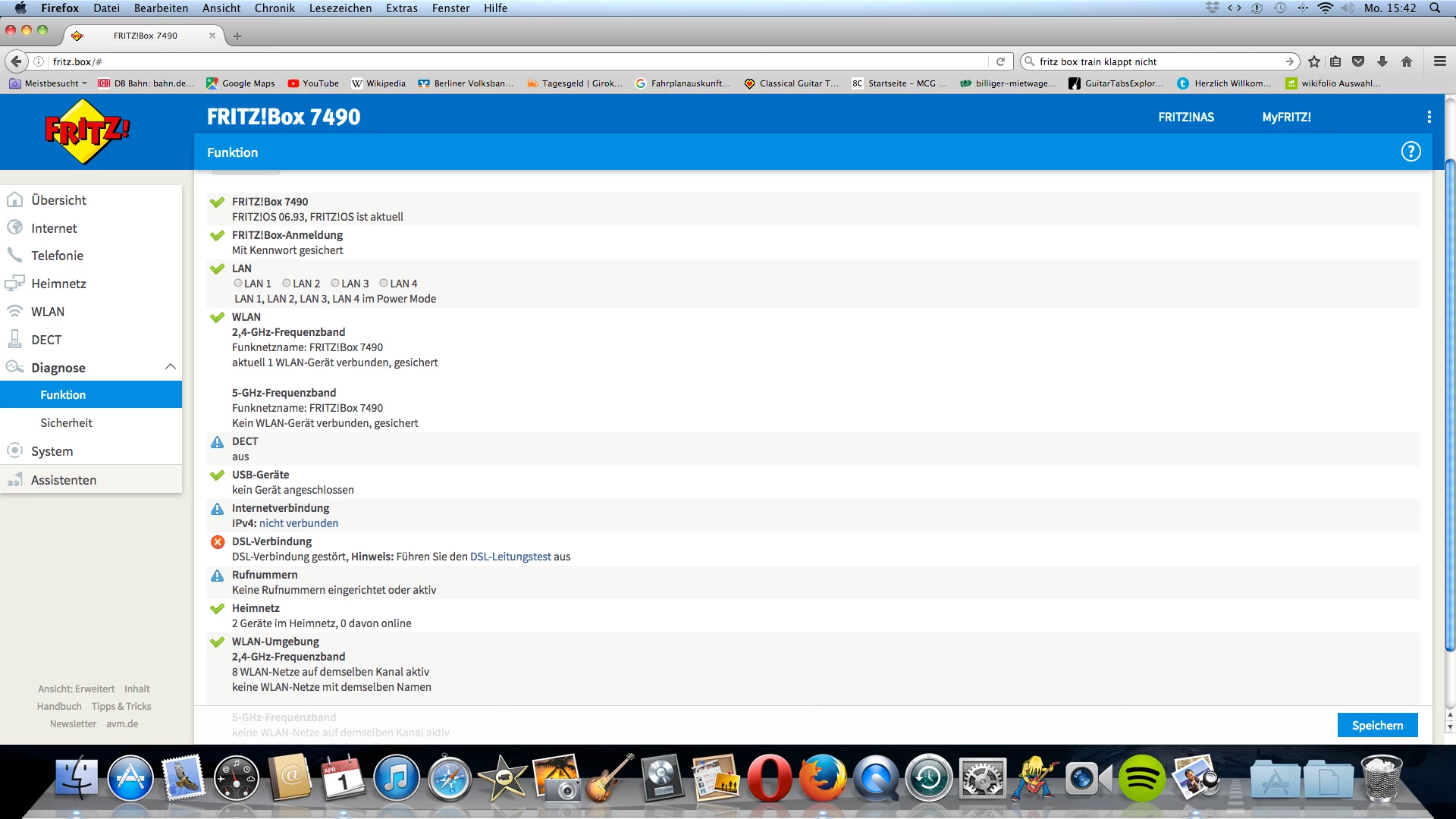The image size is (1456, 819).
Task: Reload the page with refresh icon
Action: point(1000,61)
